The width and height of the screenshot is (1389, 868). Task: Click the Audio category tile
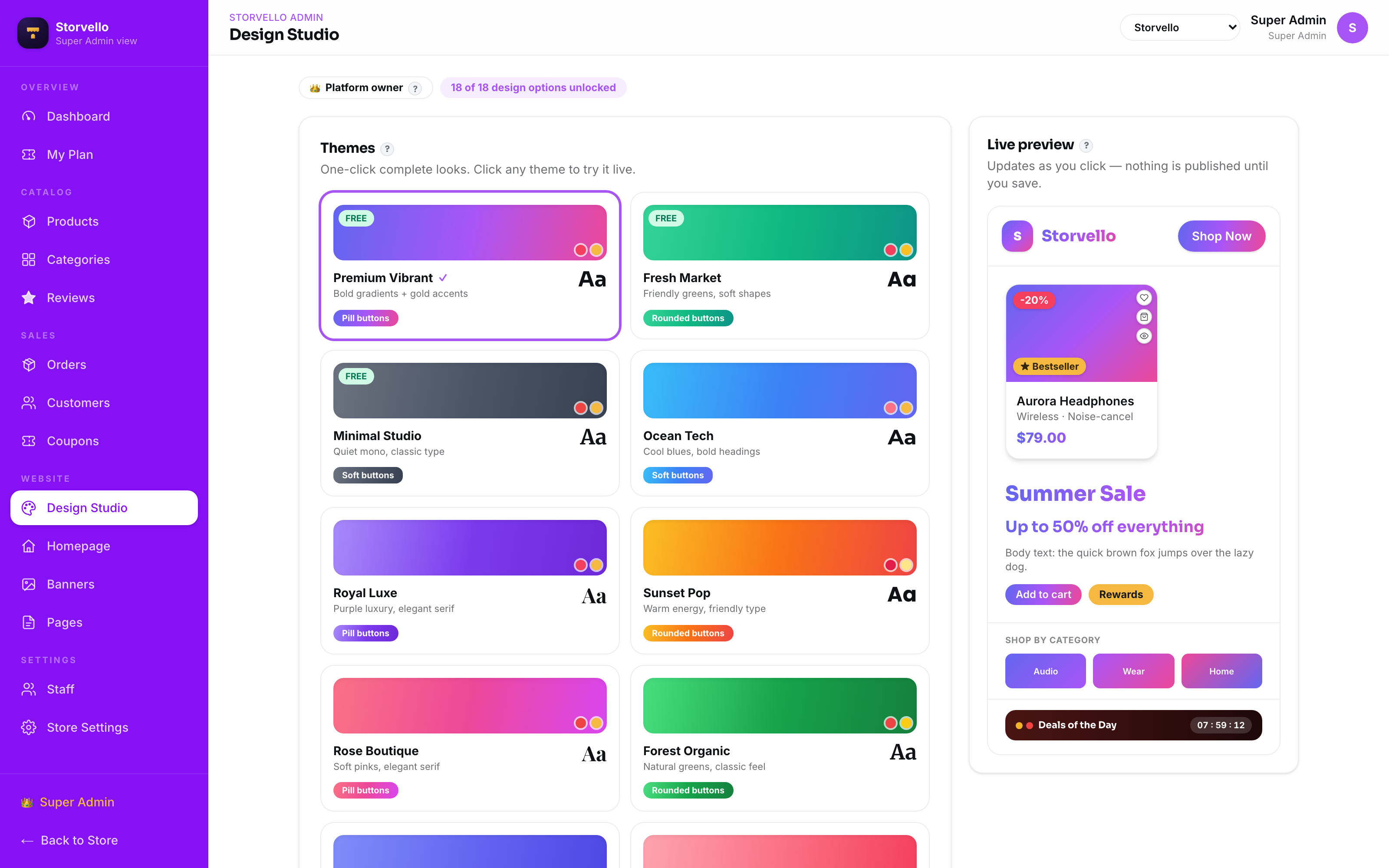[1045, 671]
